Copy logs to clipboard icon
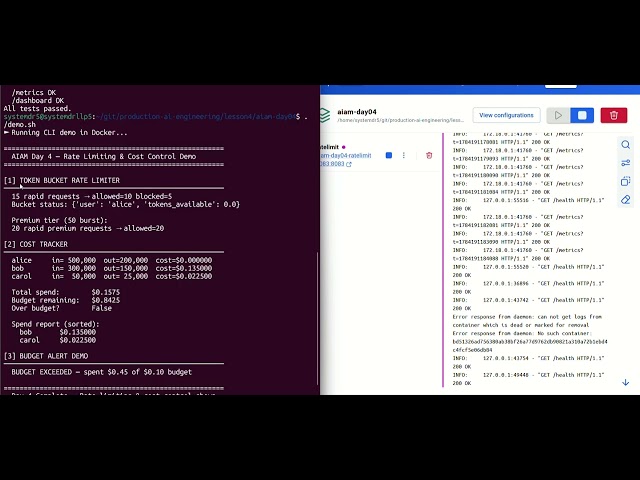 pos(625,181)
